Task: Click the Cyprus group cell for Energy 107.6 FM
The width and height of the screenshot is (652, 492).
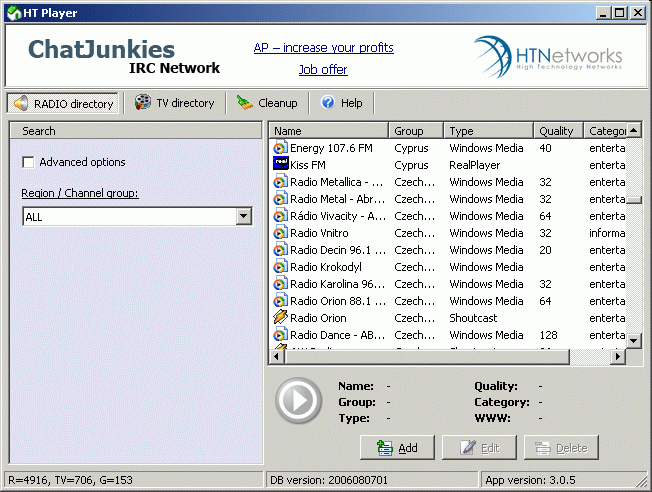Action: pyautogui.click(x=411, y=148)
